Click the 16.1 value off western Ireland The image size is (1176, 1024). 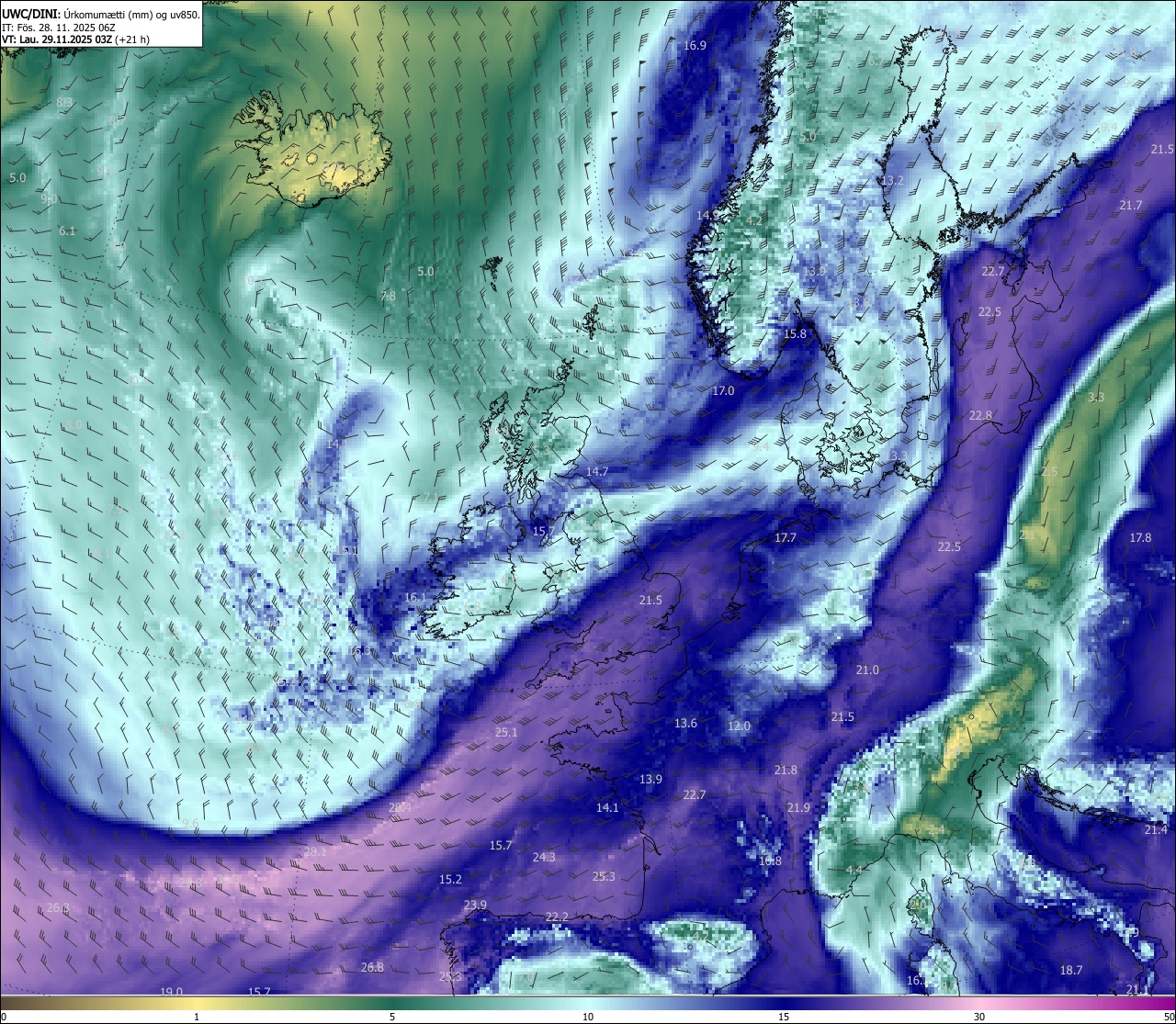415,598
